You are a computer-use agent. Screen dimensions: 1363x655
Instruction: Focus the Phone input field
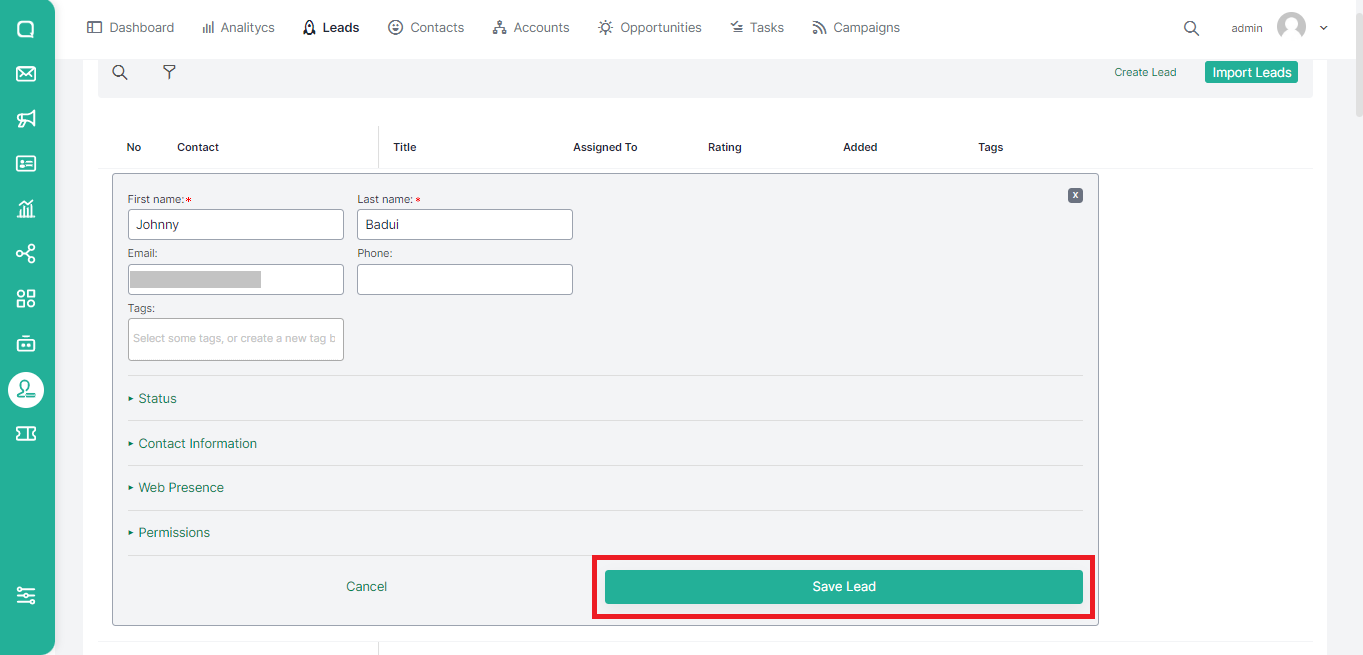pyautogui.click(x=465, y=280)
